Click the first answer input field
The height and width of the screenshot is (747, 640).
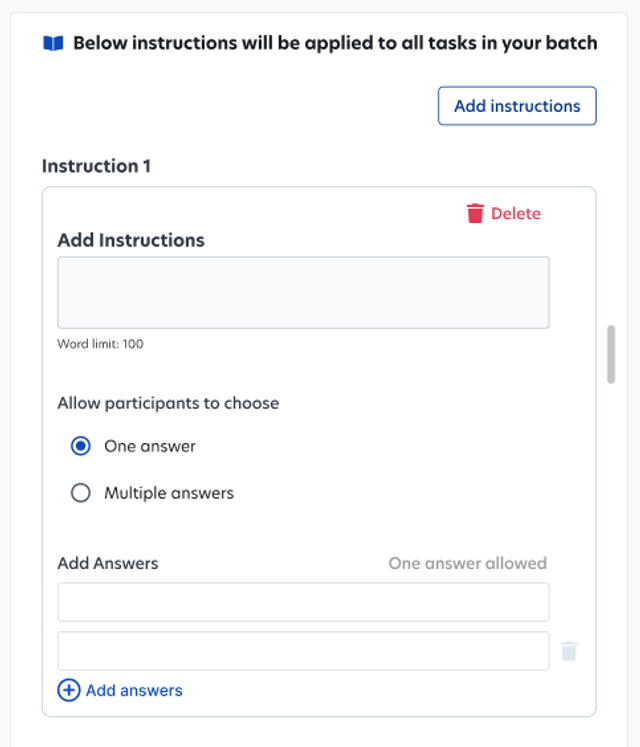[x=304, y=602]
